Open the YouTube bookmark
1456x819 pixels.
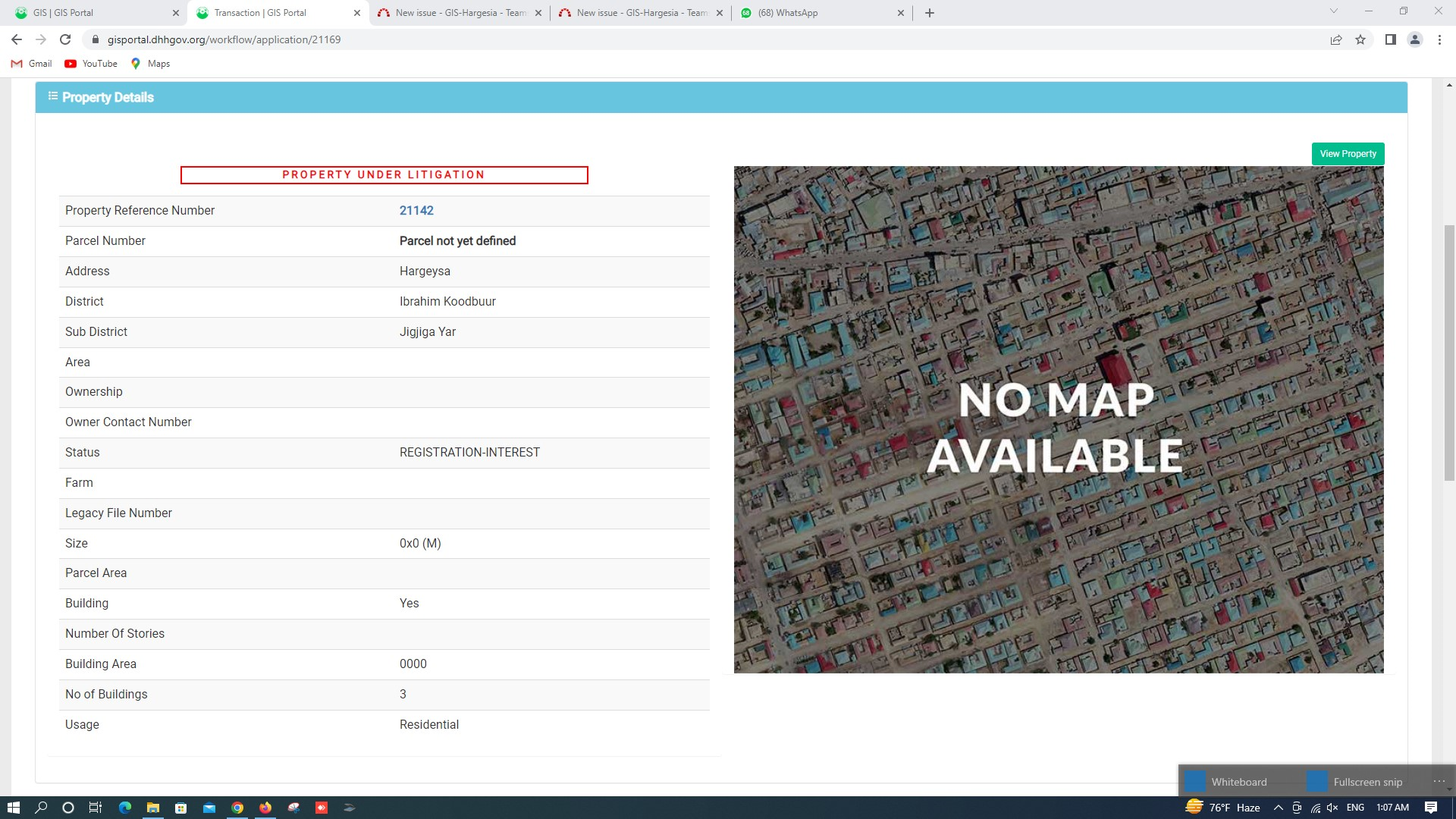(x=91, y=64)
